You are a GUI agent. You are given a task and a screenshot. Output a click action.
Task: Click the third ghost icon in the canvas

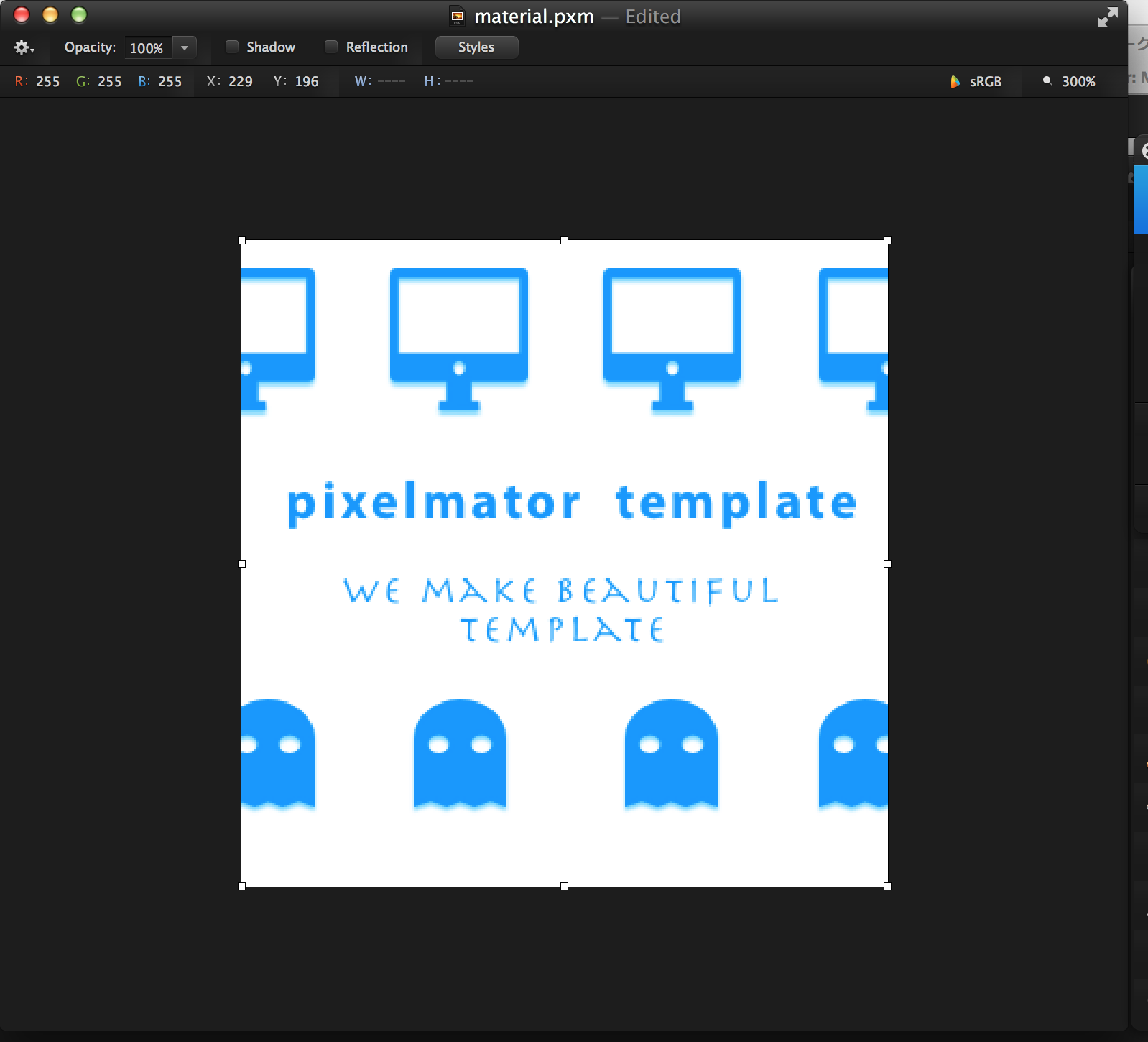(671, 755)
